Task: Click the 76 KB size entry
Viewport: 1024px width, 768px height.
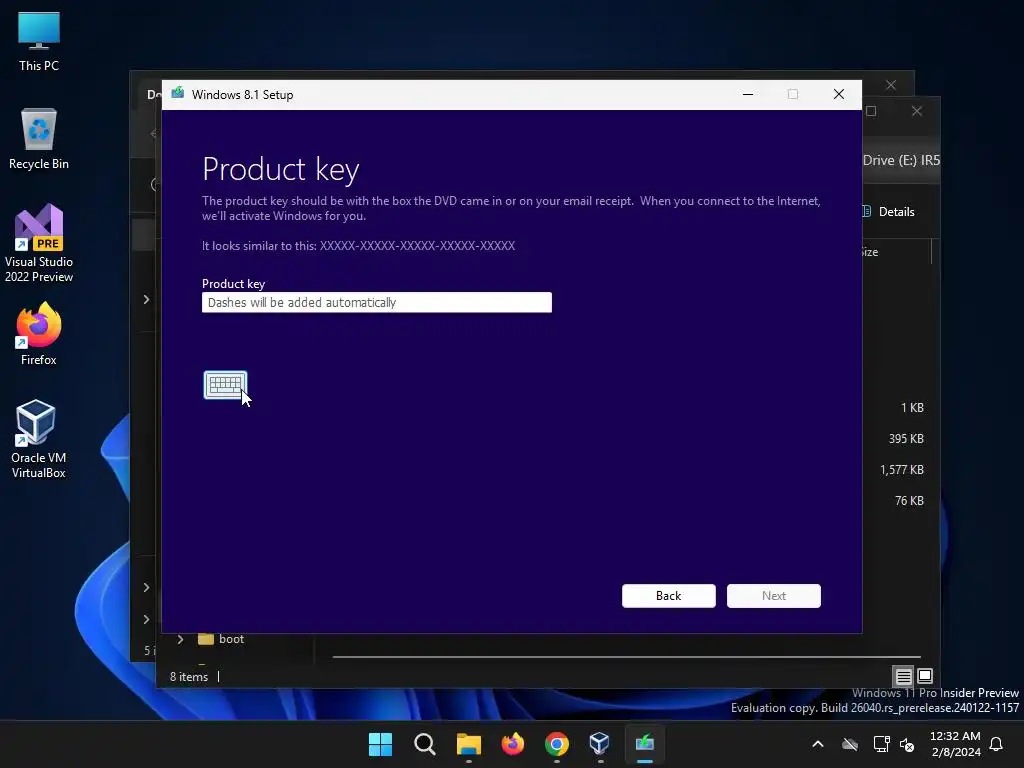Action: coord(909,501)
